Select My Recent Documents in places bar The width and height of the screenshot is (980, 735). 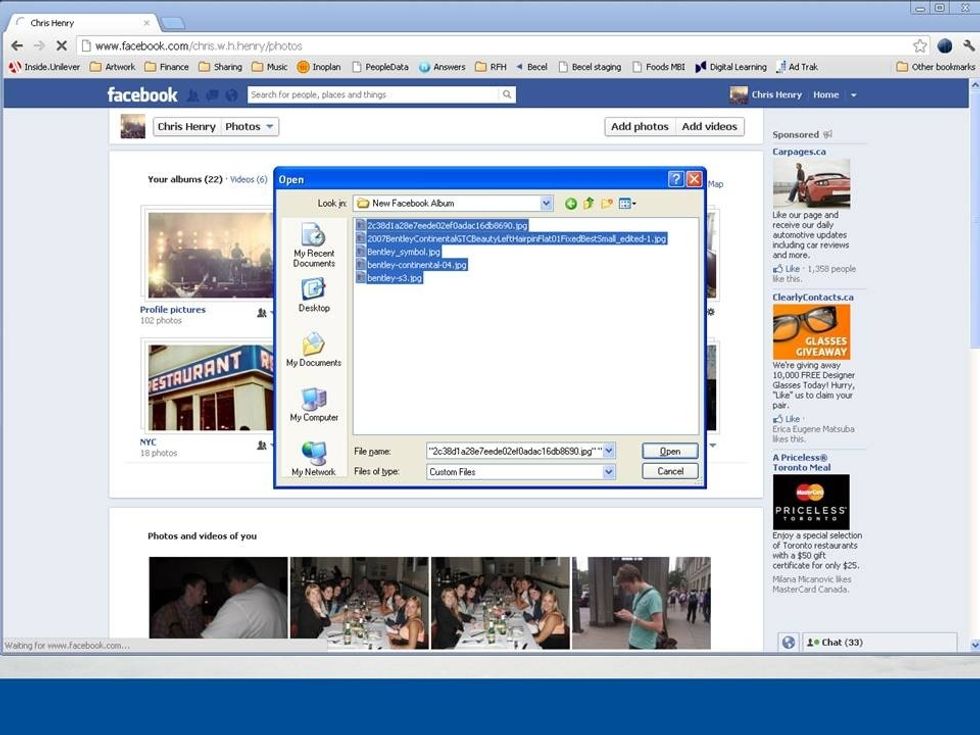pyautogui.click(x=314, y=245)
